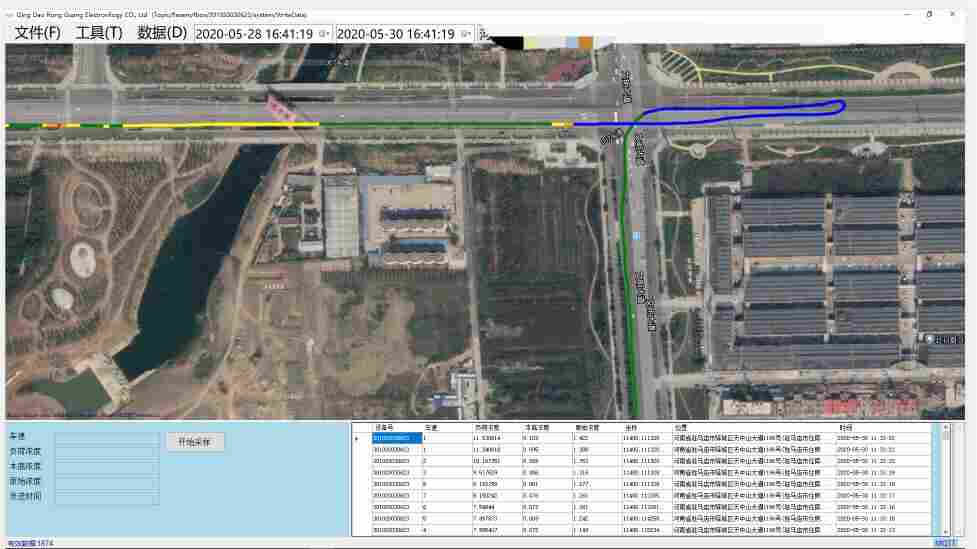Click the query button beside the end date

pyautogui.click(x=483, y=33)
